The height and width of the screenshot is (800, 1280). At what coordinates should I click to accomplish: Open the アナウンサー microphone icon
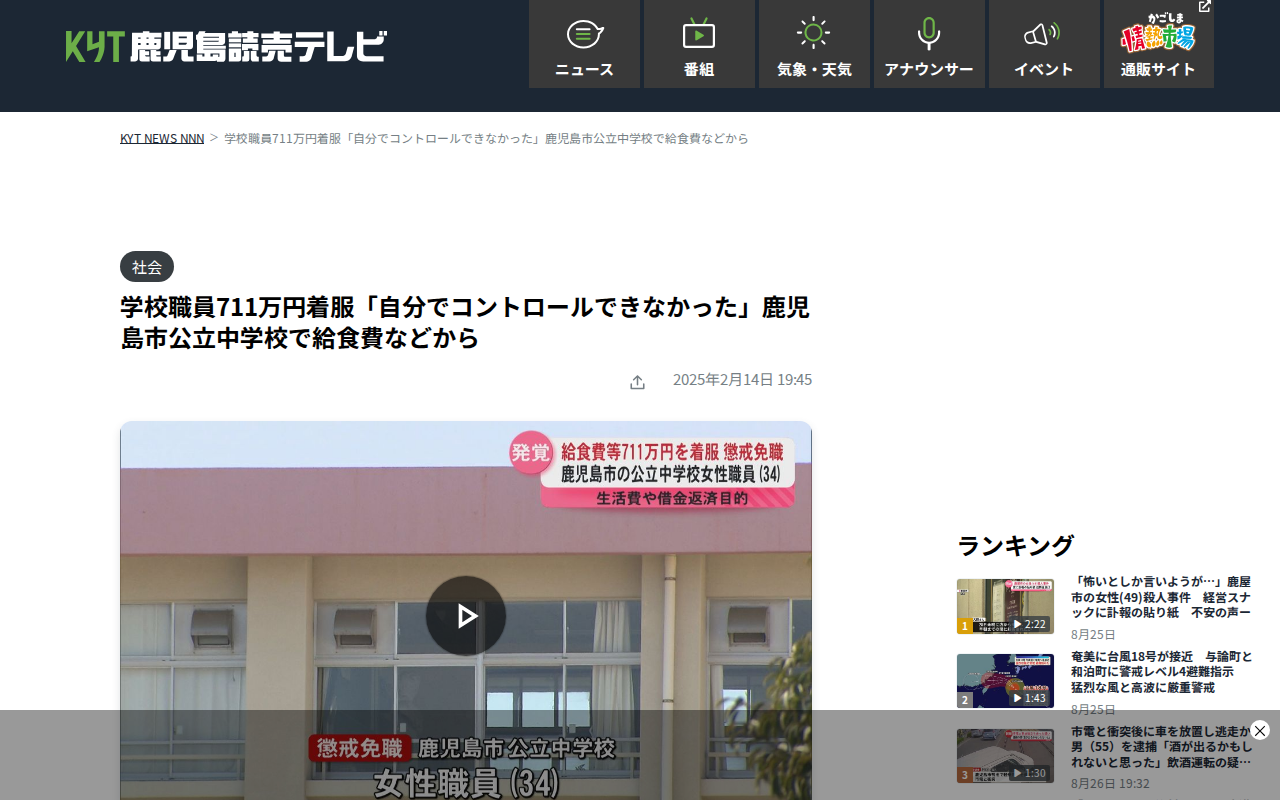click(x=929, y=44)
